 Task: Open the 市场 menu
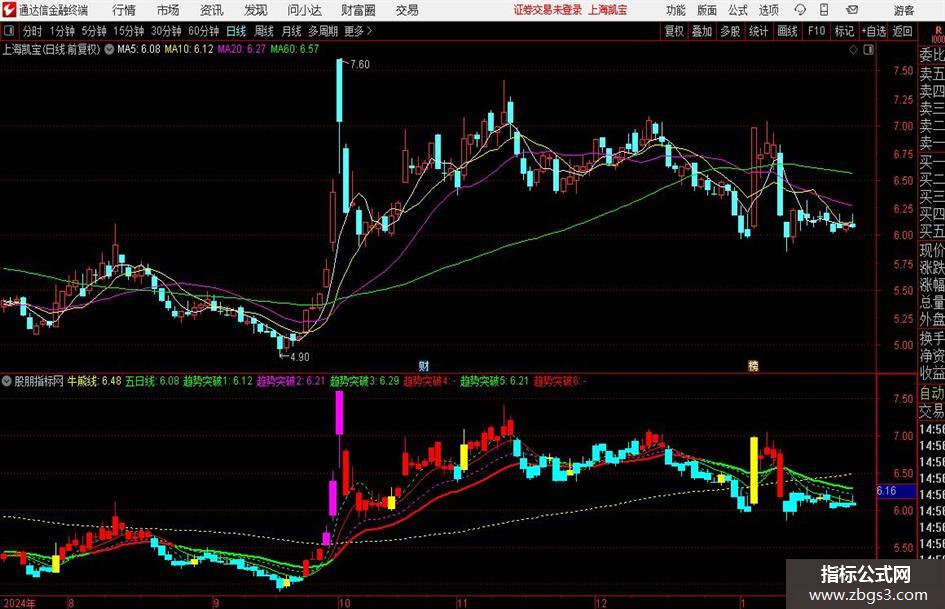168,10
